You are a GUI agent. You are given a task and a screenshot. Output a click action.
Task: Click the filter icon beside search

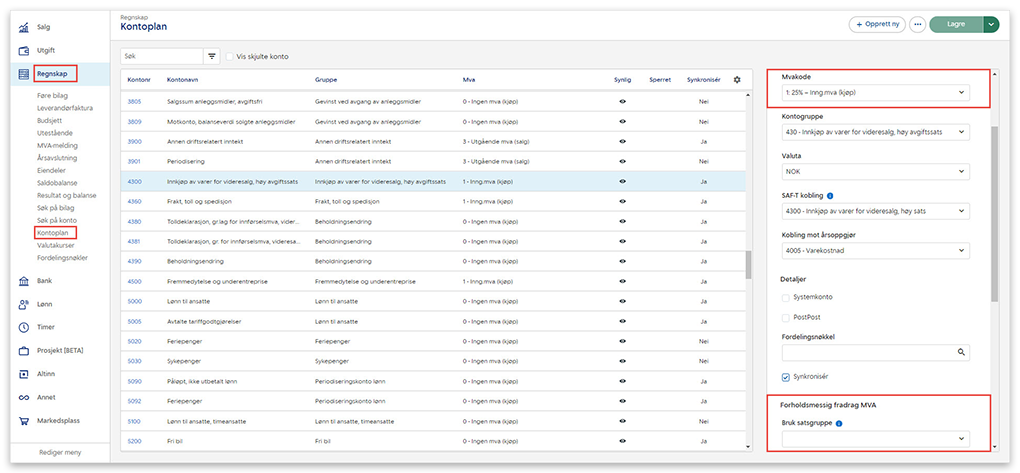coord(212,56)
